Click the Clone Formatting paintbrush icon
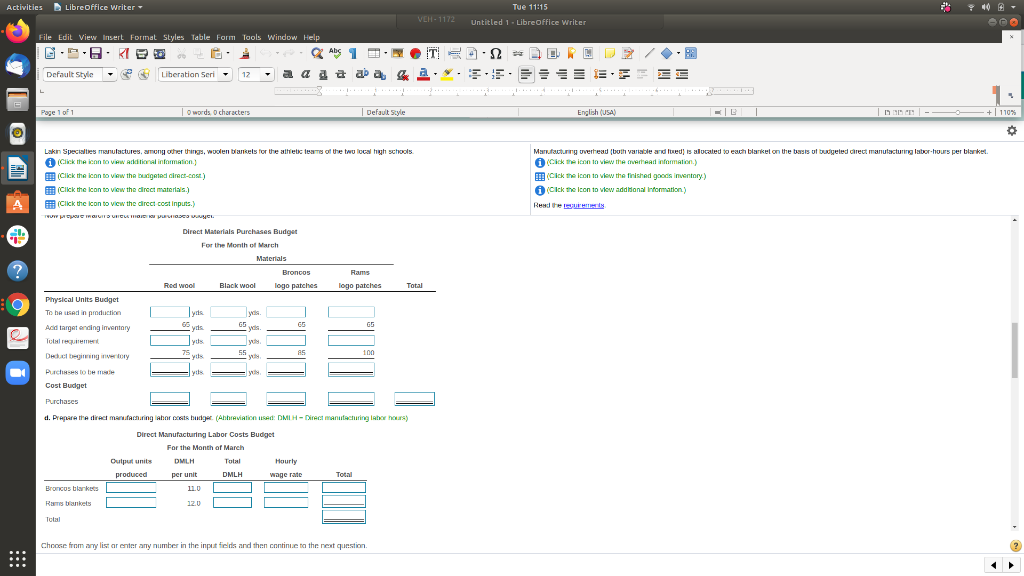This screenshot has height=576, width=1024. (x=245, y=54)
